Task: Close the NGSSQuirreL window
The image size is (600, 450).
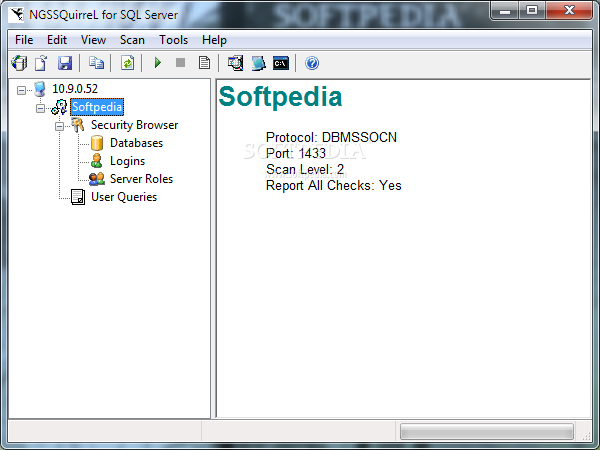Action: coord(569,11)
